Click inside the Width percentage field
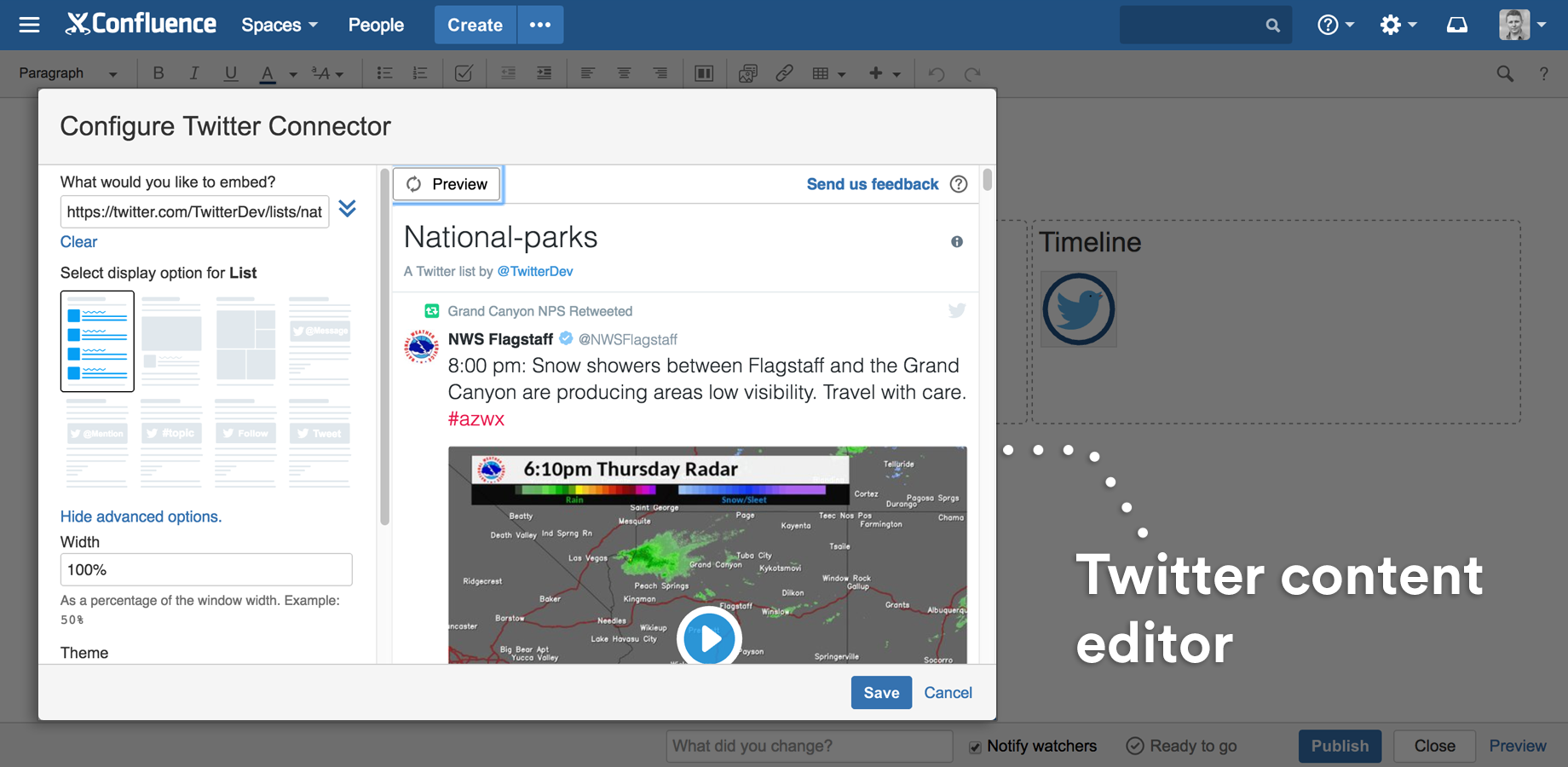 pos(205,569)
